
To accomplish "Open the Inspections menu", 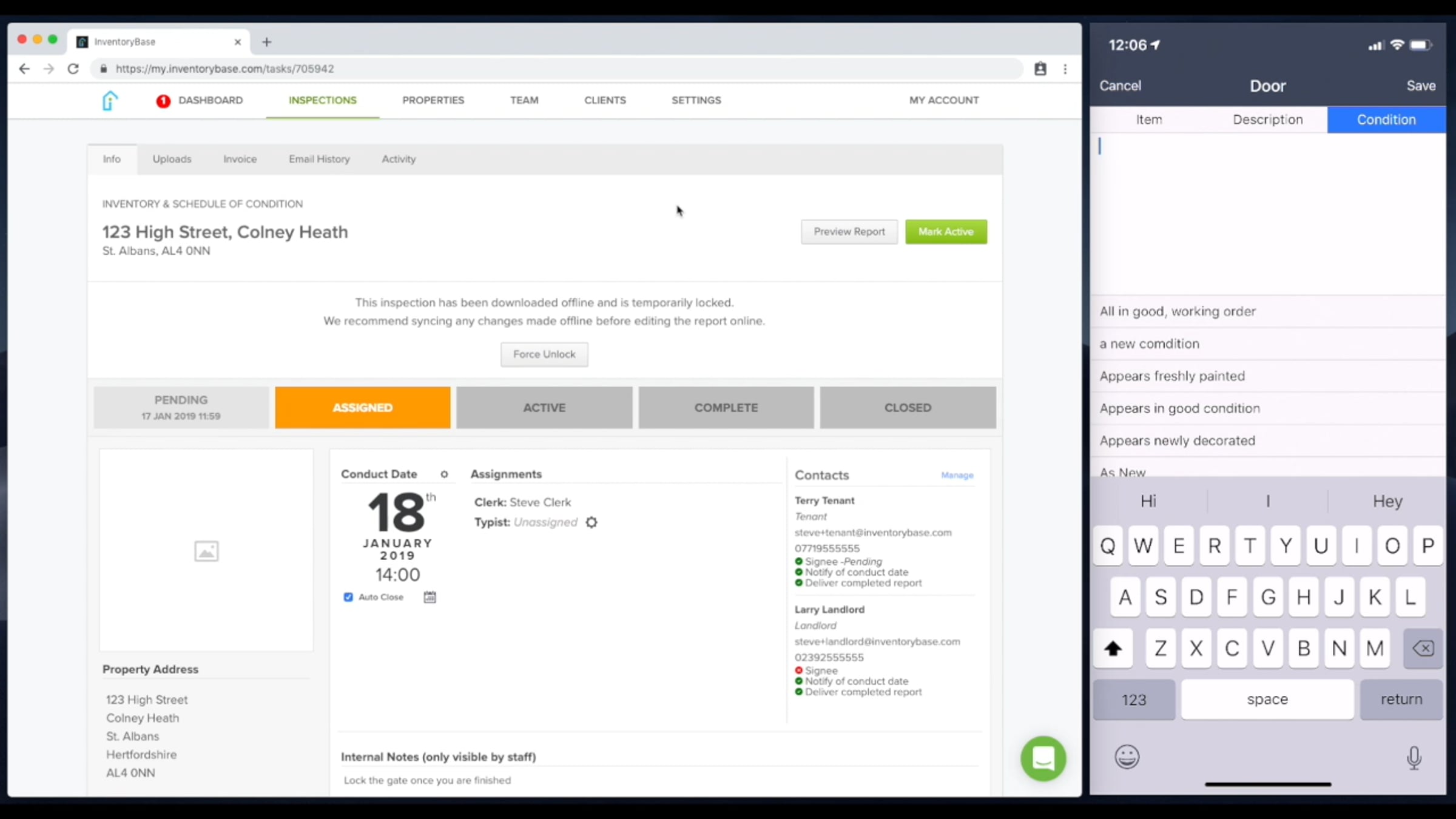I will (x=323, y=100).
